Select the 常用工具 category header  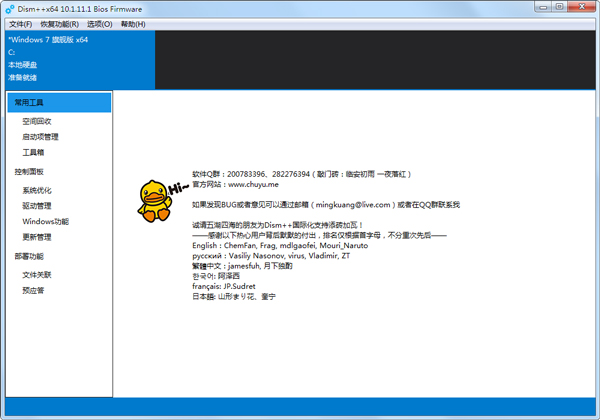(x=59, y=103)
